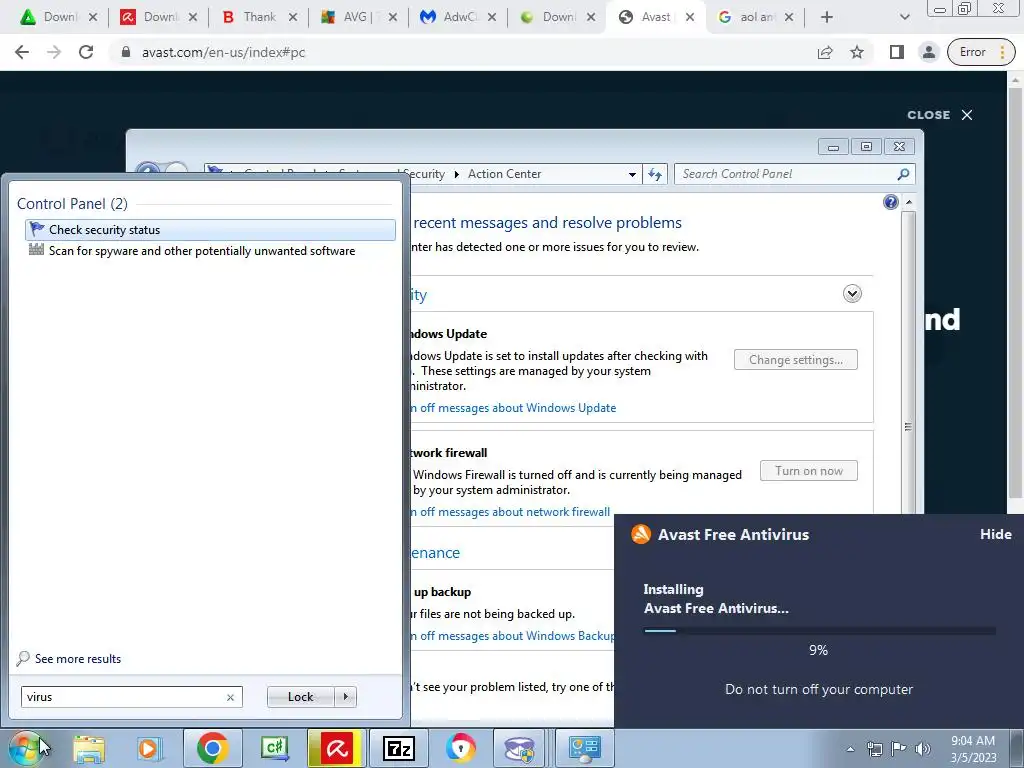Click the Chrome Error menu button

coord(982,52)
